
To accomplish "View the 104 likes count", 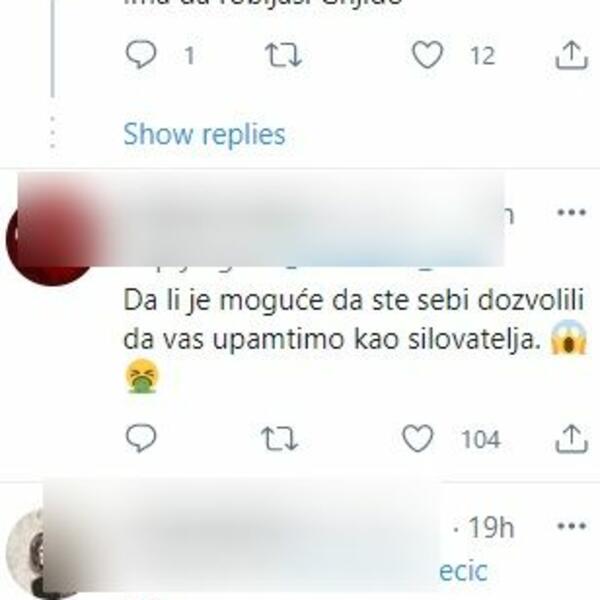I will (x=481, y=439).
